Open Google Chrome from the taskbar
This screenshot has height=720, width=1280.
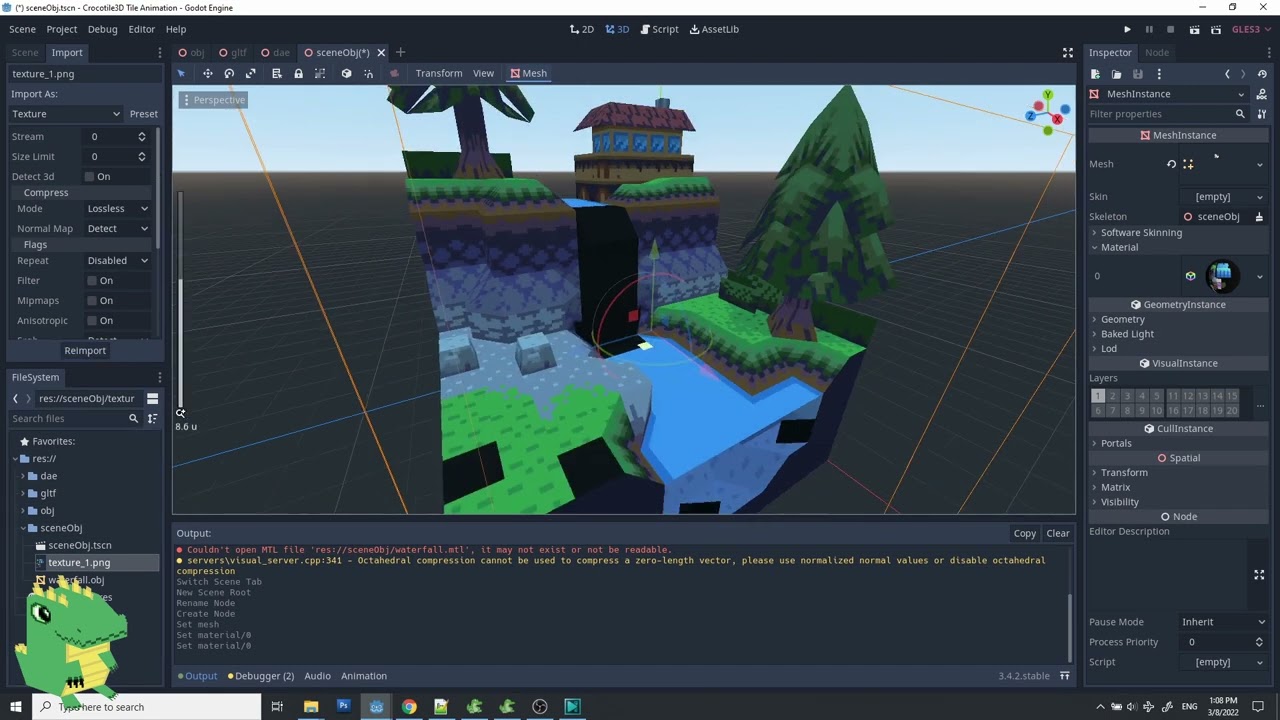(409, 706)
